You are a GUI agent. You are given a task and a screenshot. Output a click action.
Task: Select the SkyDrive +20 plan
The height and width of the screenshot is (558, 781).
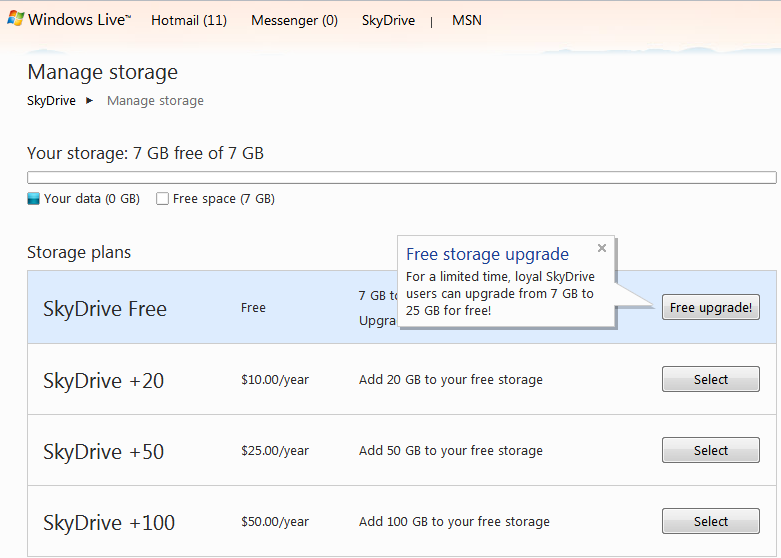pos(711,379)
